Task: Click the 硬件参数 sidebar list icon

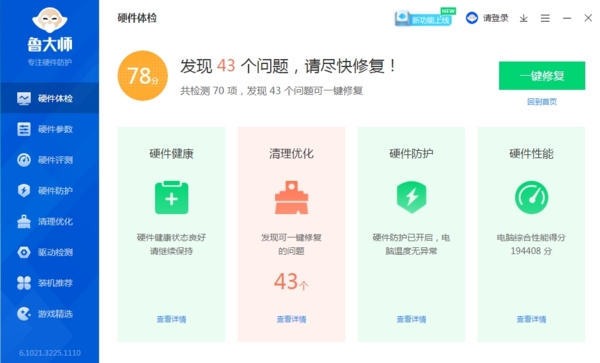Action: [x=24, y=129]
